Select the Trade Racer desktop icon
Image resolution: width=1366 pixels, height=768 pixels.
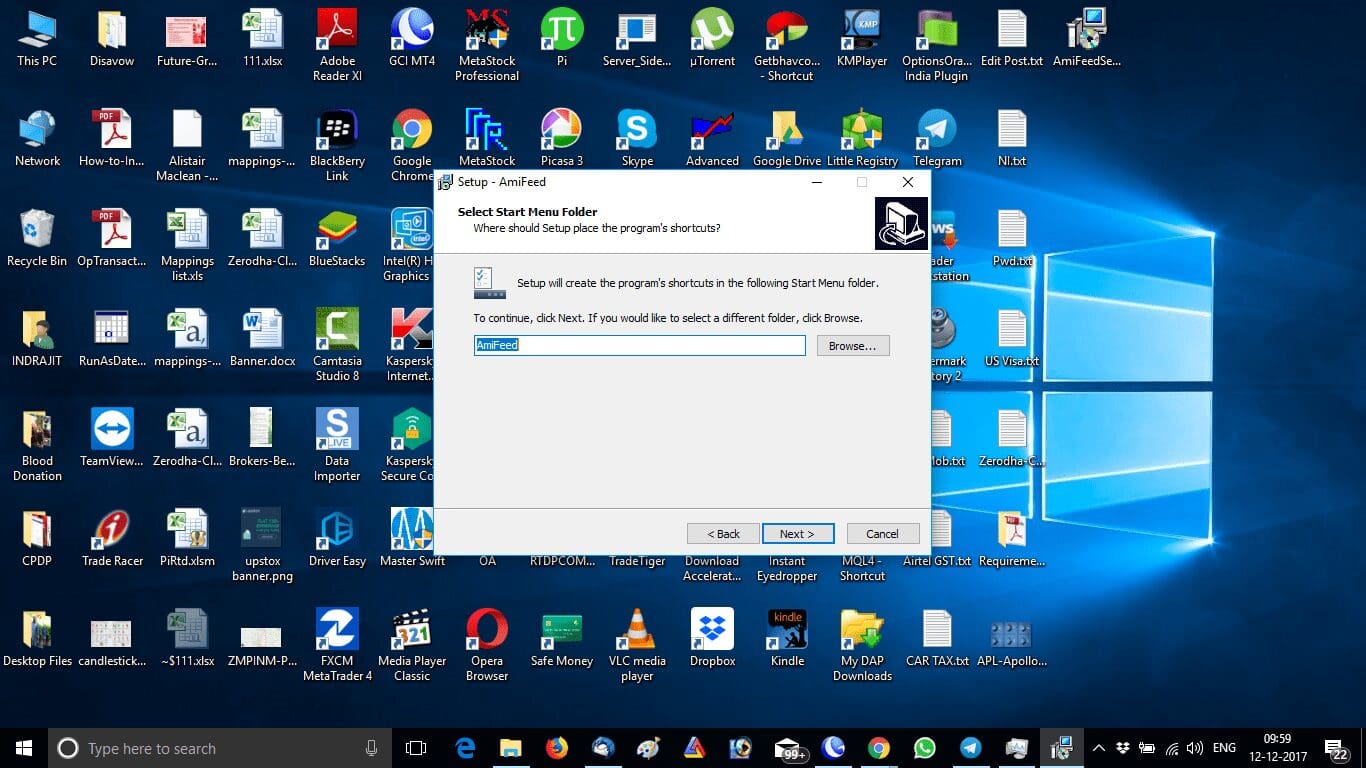[112, 537]
